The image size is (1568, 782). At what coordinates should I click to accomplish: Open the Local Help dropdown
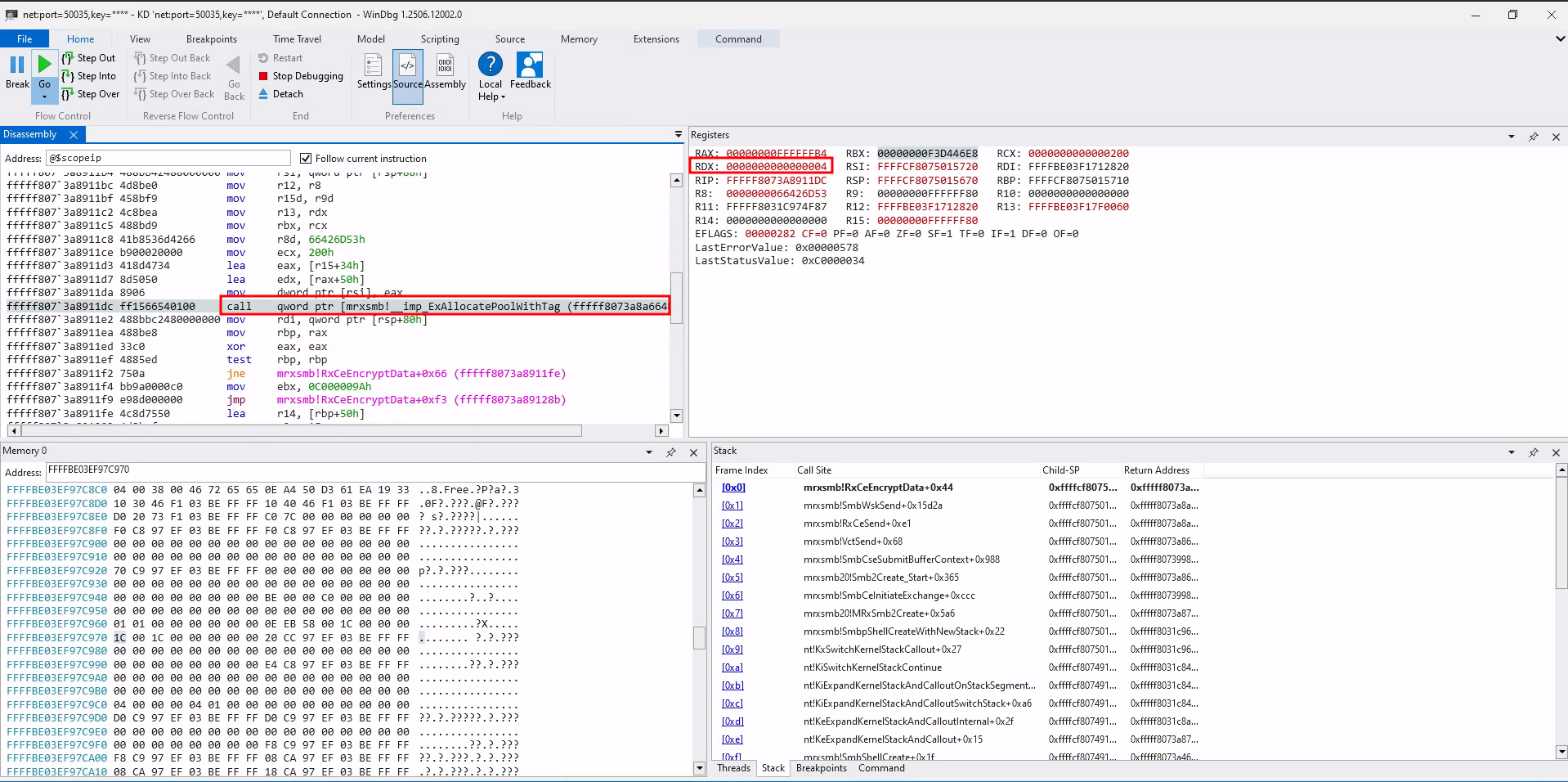[x=491, y=91]
